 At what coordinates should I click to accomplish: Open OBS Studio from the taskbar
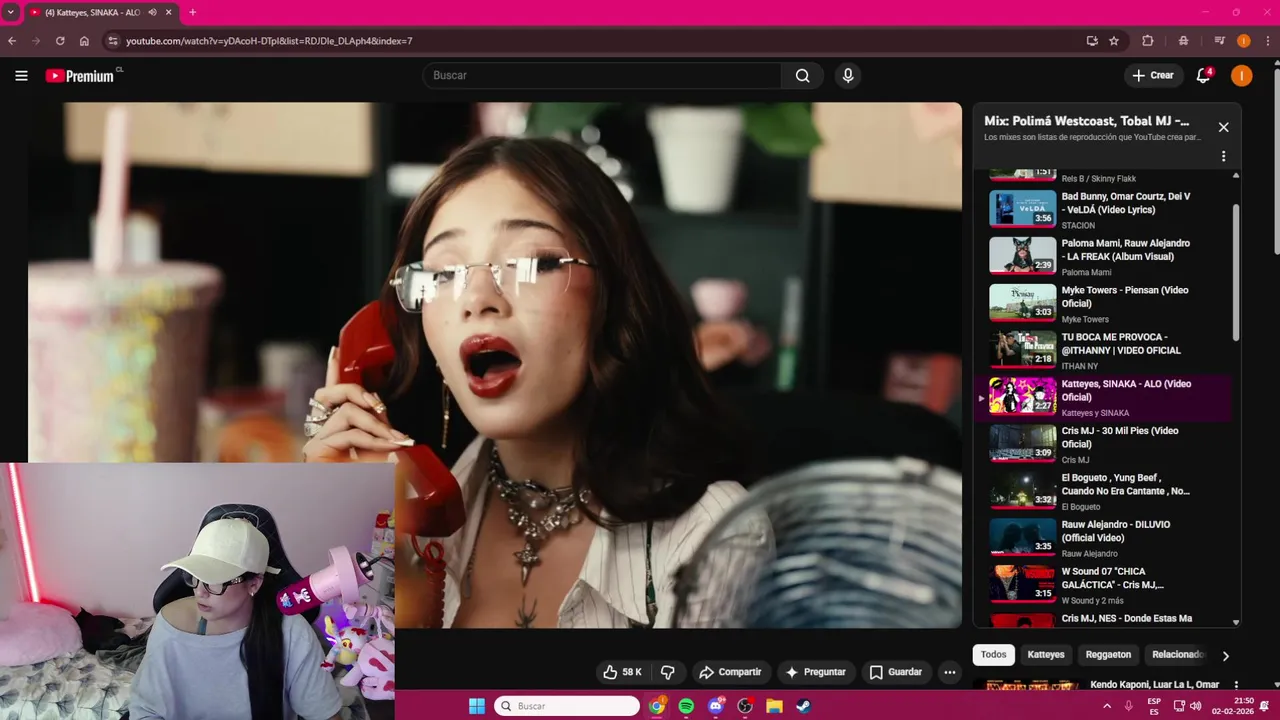[x=745, y=706]
